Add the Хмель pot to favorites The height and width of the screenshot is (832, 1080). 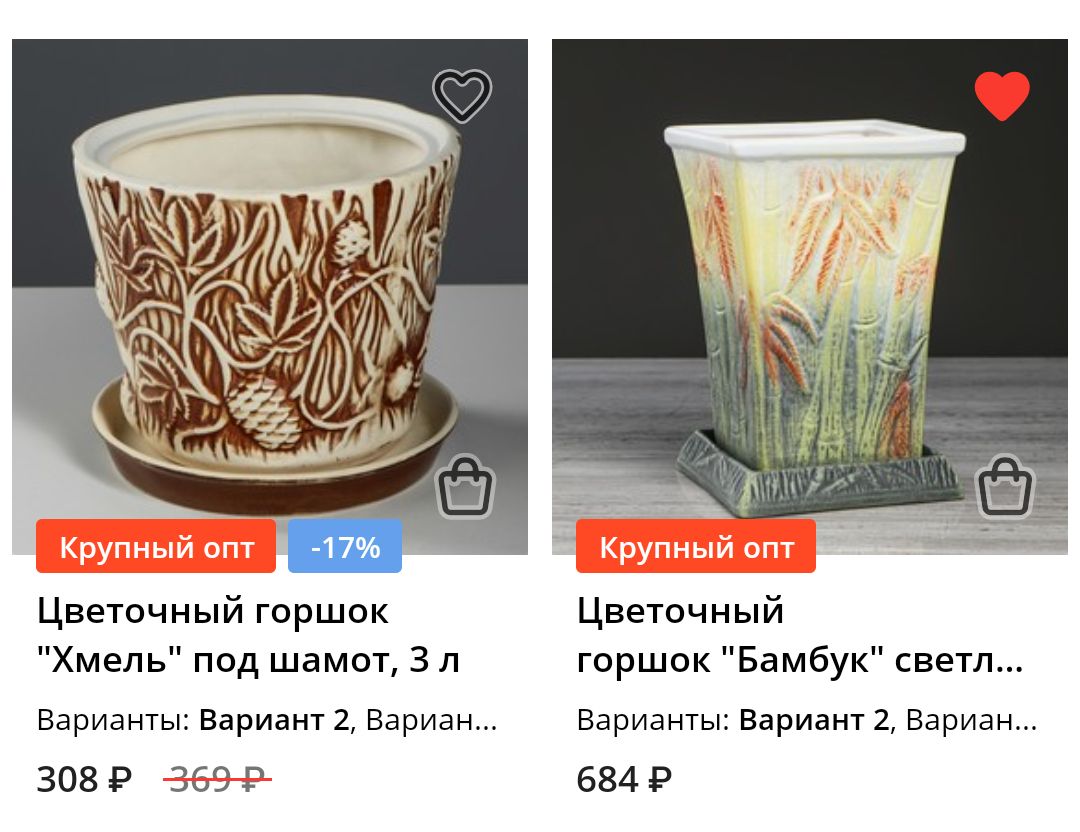(461, 95)
